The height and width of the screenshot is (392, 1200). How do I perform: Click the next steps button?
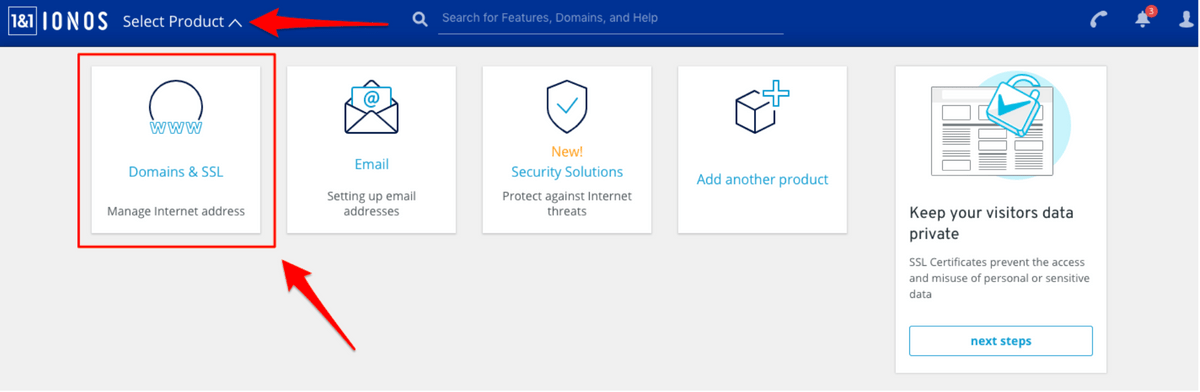(x=1000, y=341)
